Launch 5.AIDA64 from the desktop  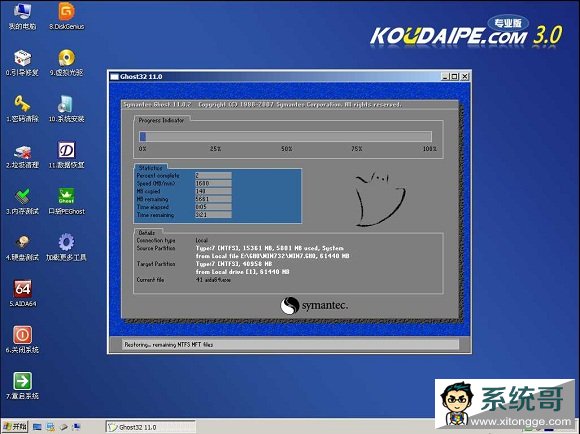click(x=23, y=293)
